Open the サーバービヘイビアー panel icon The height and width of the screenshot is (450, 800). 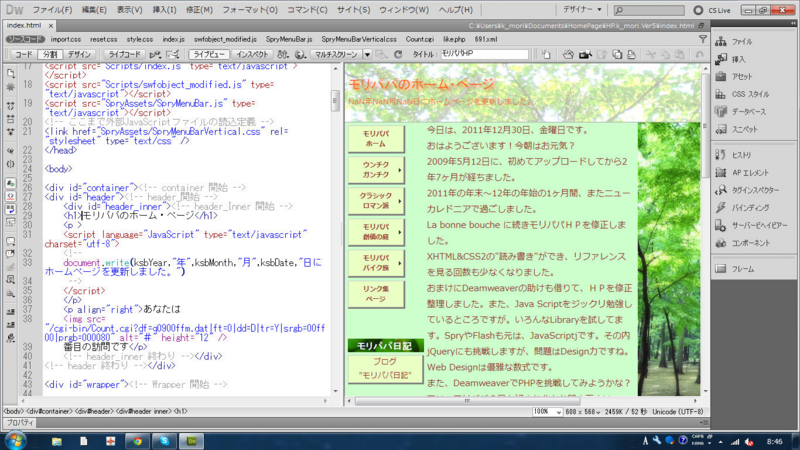tap(721, 226)
